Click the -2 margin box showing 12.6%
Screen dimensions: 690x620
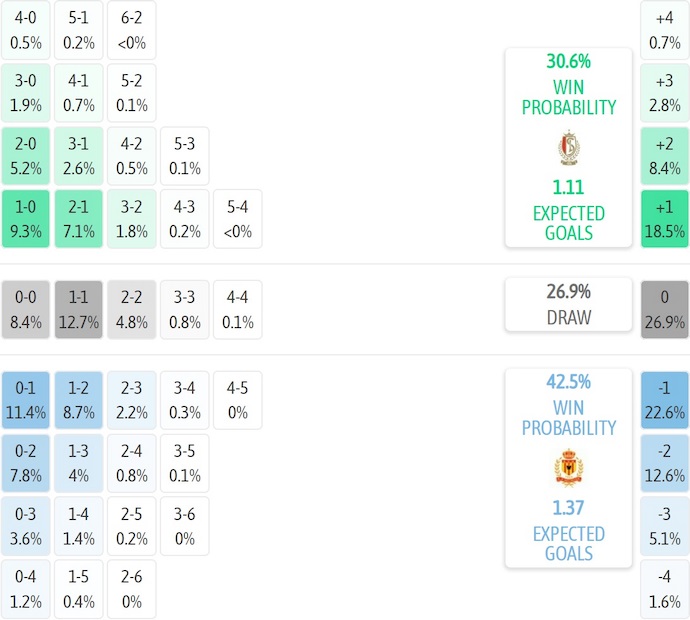[x=664, y=463]
